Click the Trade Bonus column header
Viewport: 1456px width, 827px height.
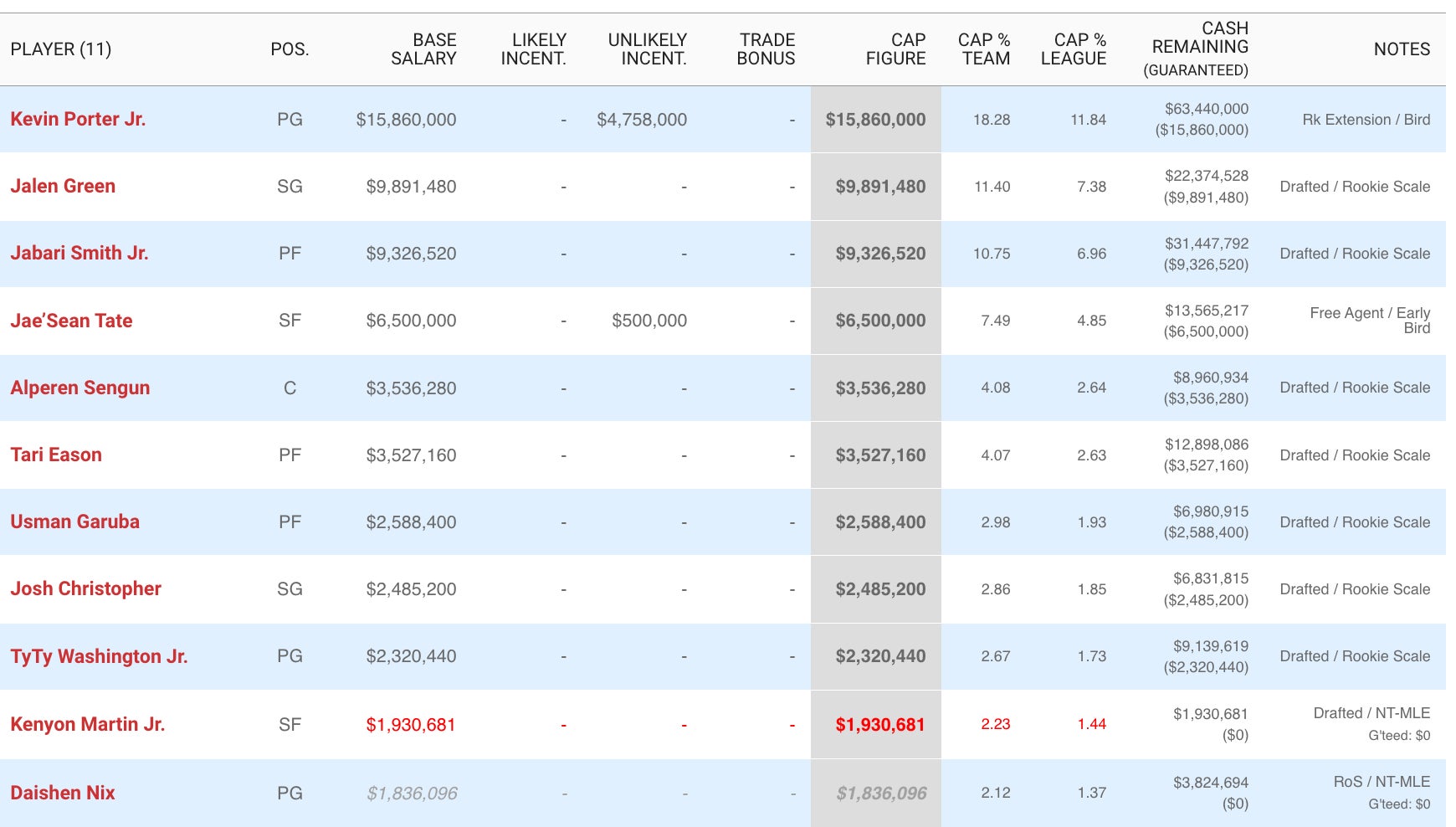(766, 49)
